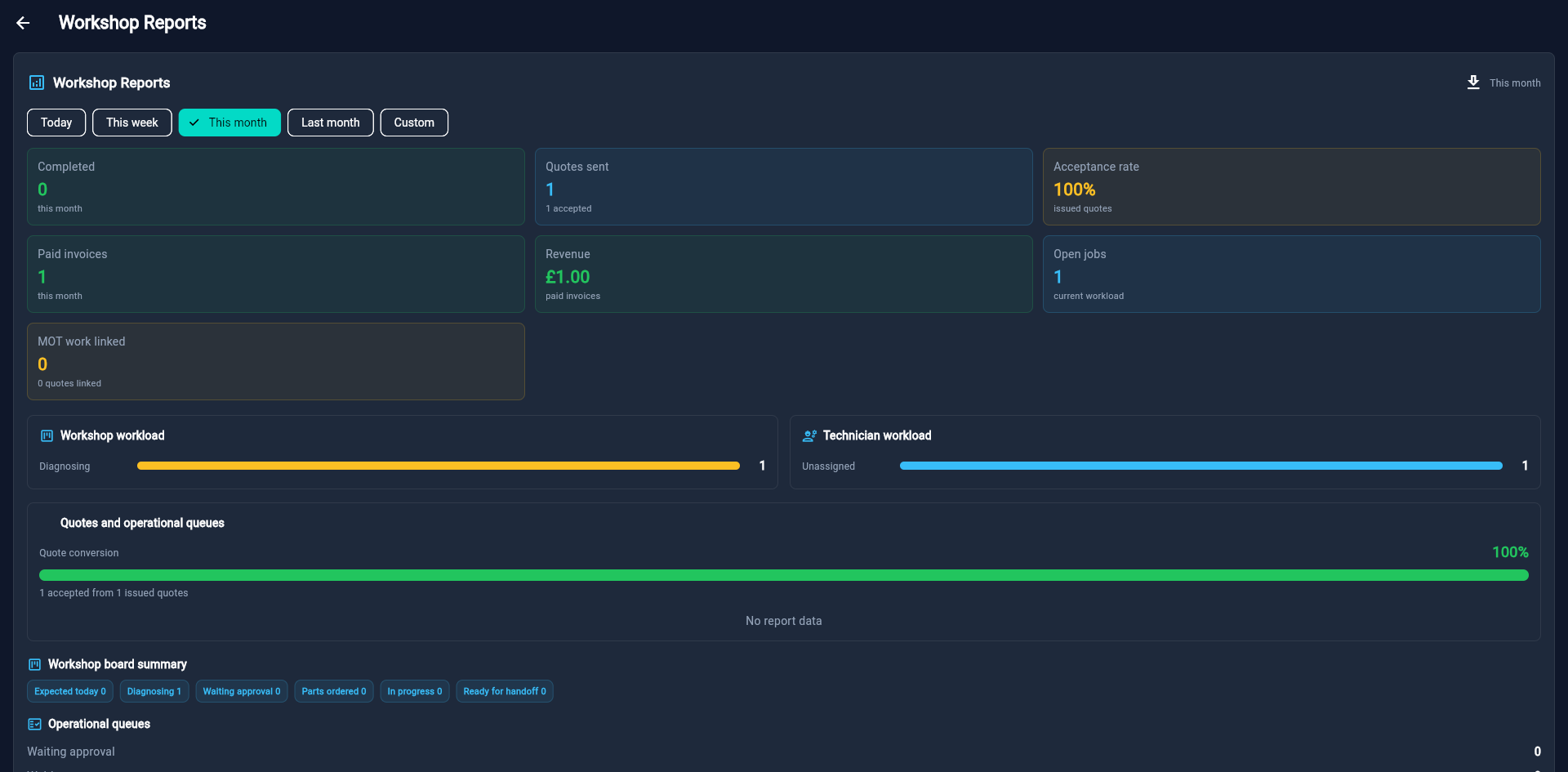The image size is (1568, 772).
Task: Select the Today period filter
Action: click(x=56, y=123)
